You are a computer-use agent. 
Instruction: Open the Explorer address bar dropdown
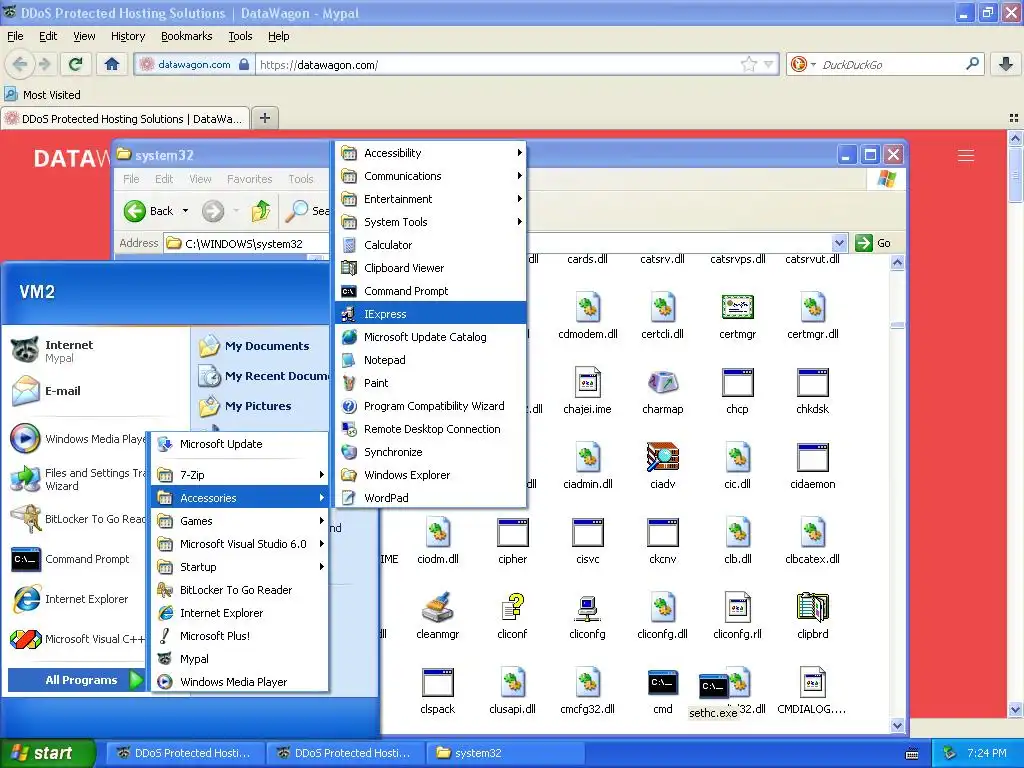pos(840,244)
